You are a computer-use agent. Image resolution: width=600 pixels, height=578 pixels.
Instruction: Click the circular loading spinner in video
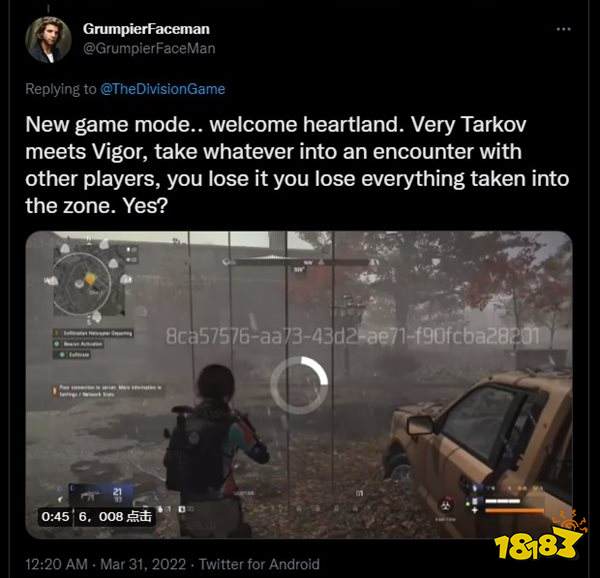coord(299,385)
